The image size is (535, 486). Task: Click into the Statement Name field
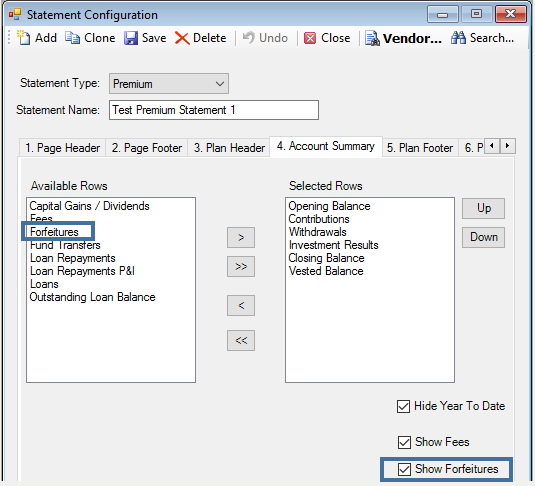point(214,110)
